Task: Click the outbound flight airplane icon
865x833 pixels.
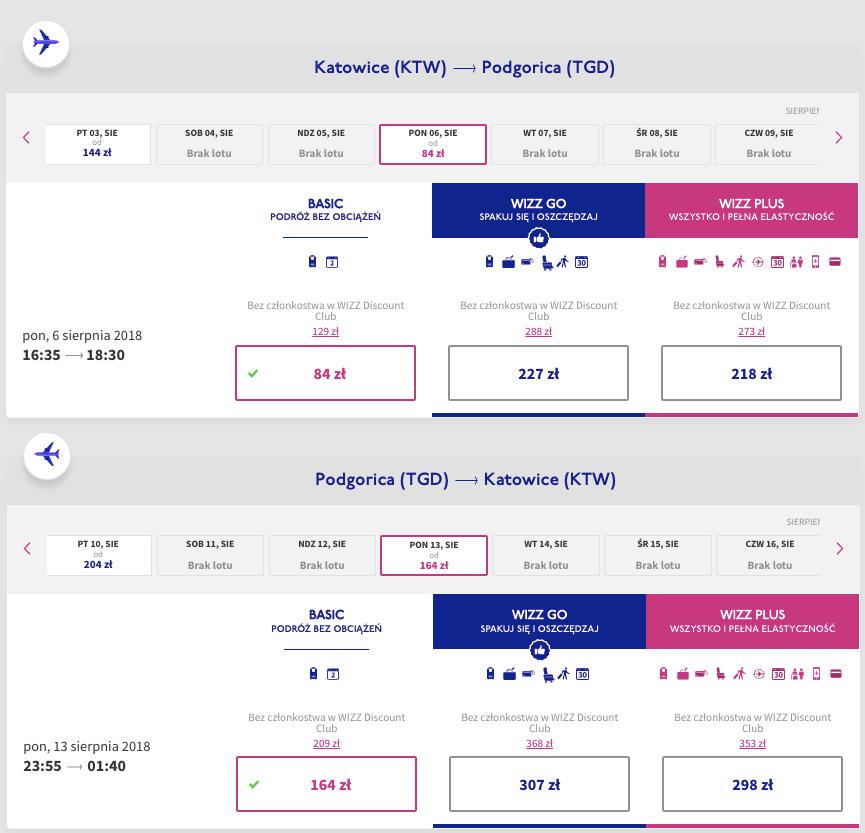Action: [x=46, y=44]
